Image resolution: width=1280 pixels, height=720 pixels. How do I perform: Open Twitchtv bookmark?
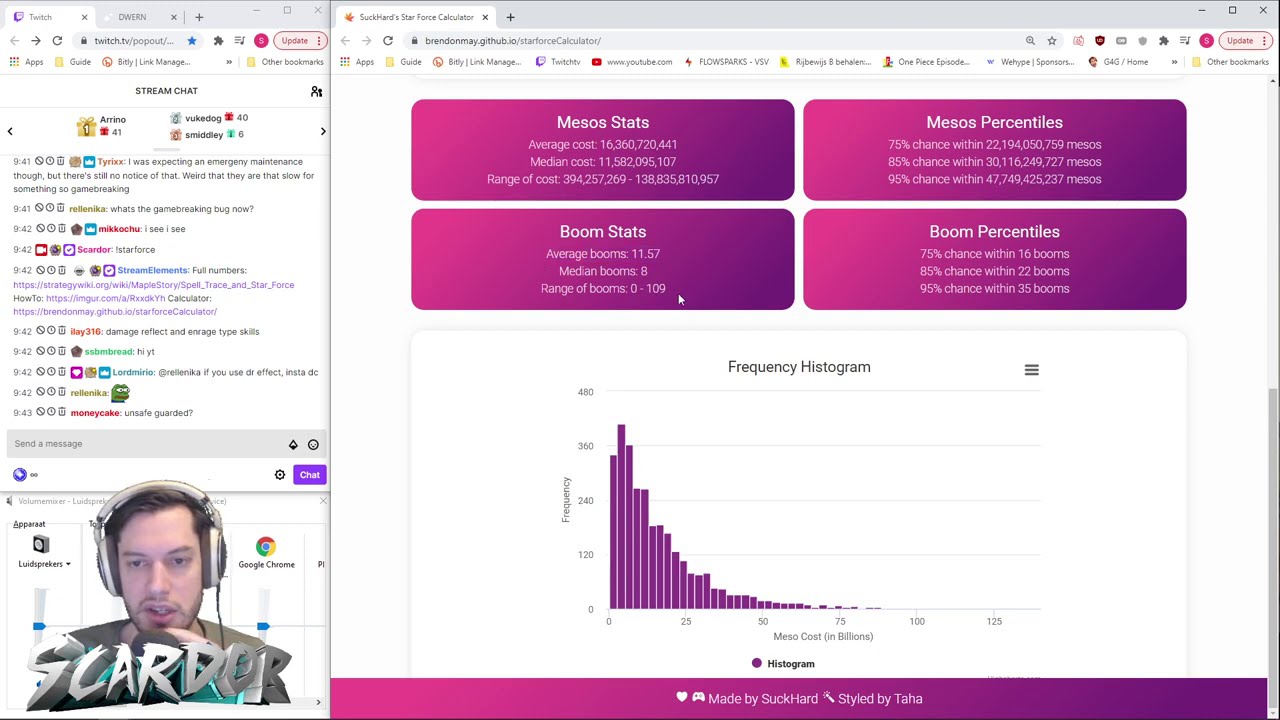[558, 62]
